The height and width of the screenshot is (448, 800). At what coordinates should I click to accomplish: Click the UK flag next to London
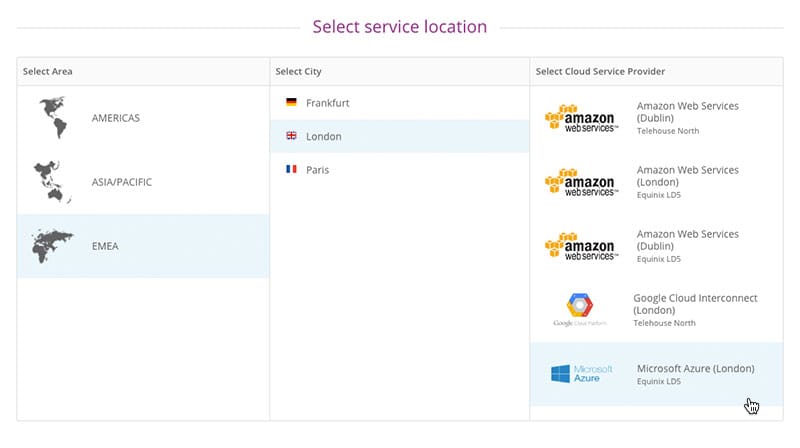[x=291, y=136]
